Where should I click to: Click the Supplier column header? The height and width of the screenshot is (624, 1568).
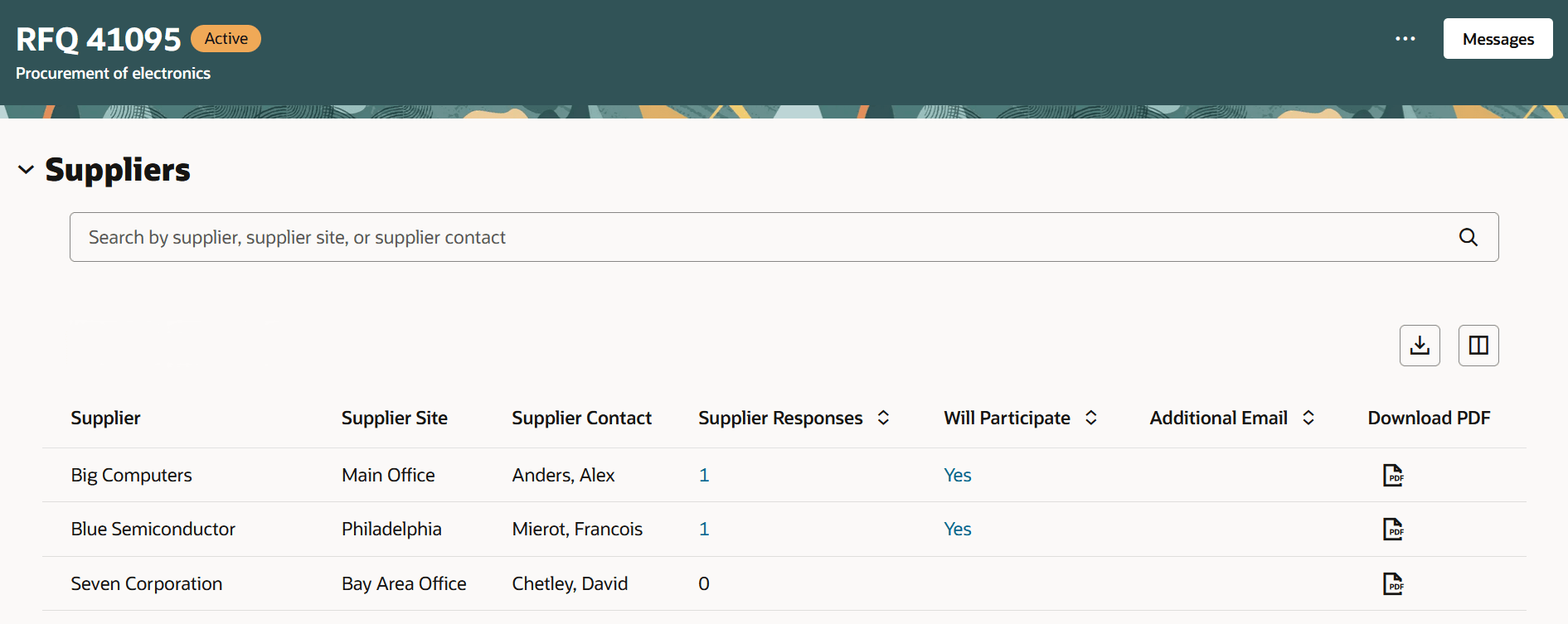[105, 418]
